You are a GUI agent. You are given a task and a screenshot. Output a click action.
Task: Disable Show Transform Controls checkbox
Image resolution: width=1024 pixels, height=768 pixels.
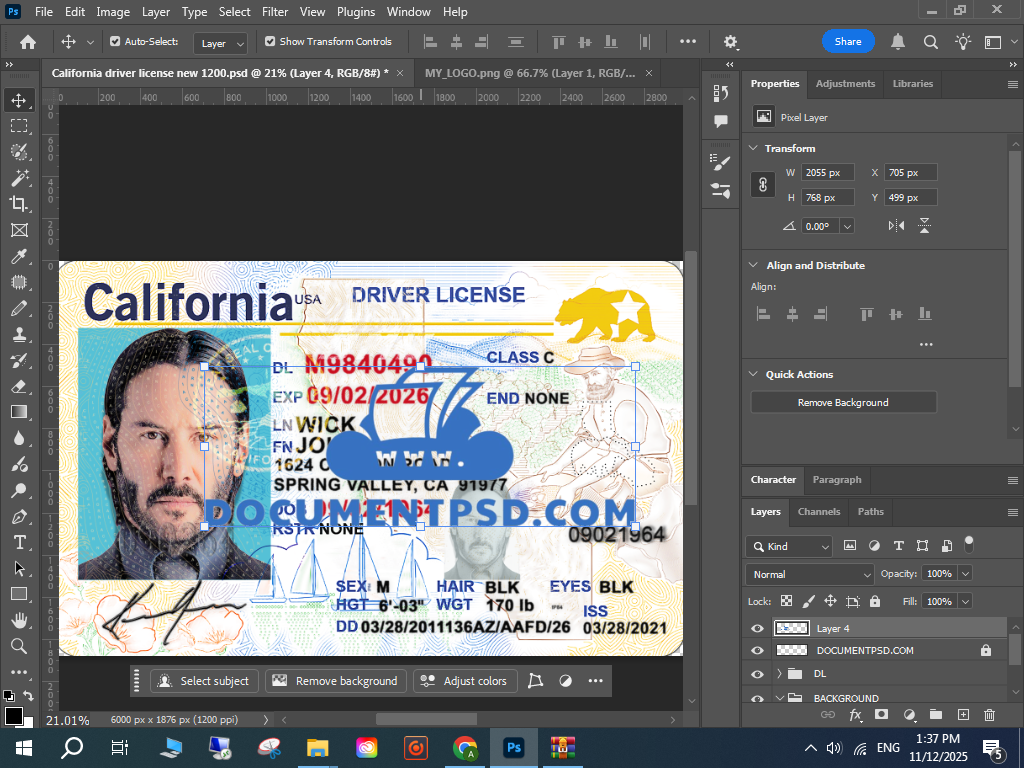coord(270,42)
